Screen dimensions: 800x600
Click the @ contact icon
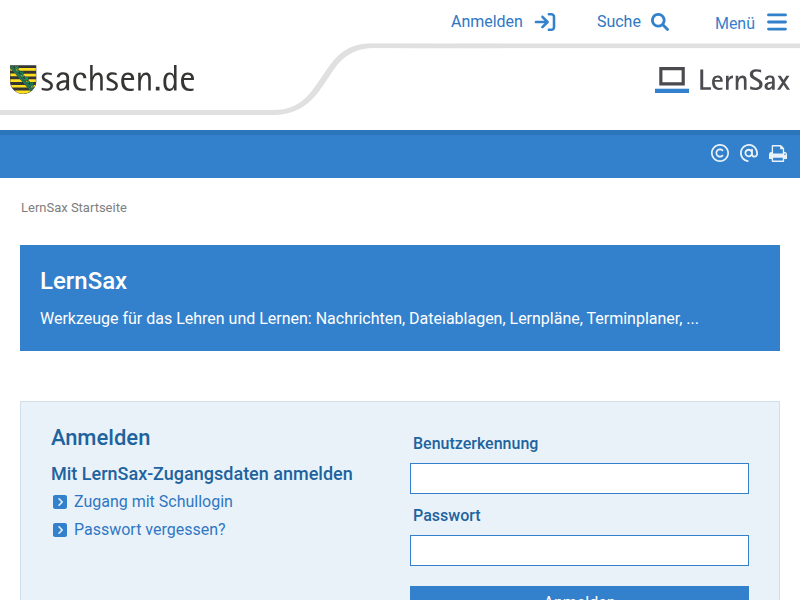pyautogui.click(x=748, y=153)
